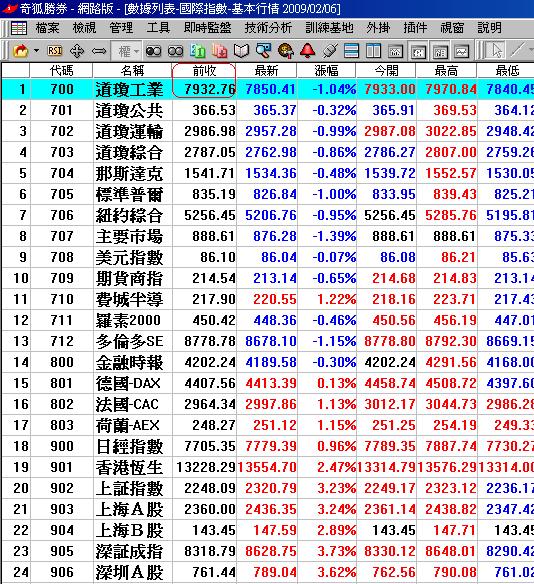
Task: Open the 技術分析 menu
Action: [268, 28]
